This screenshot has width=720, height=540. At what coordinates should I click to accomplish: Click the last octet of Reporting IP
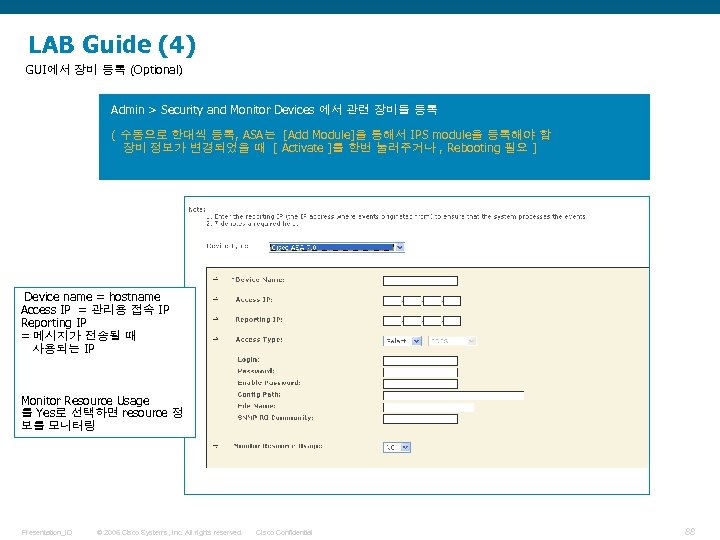click(452, 321)
